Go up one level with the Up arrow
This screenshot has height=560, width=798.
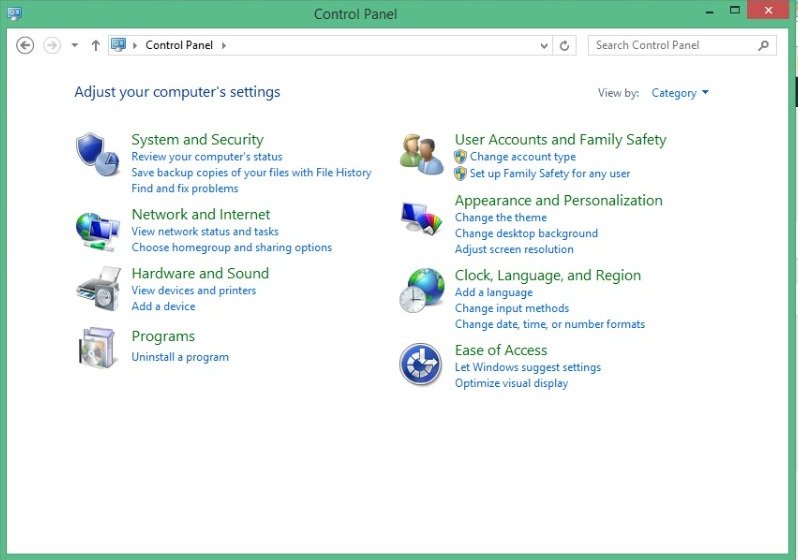point(95,45)
